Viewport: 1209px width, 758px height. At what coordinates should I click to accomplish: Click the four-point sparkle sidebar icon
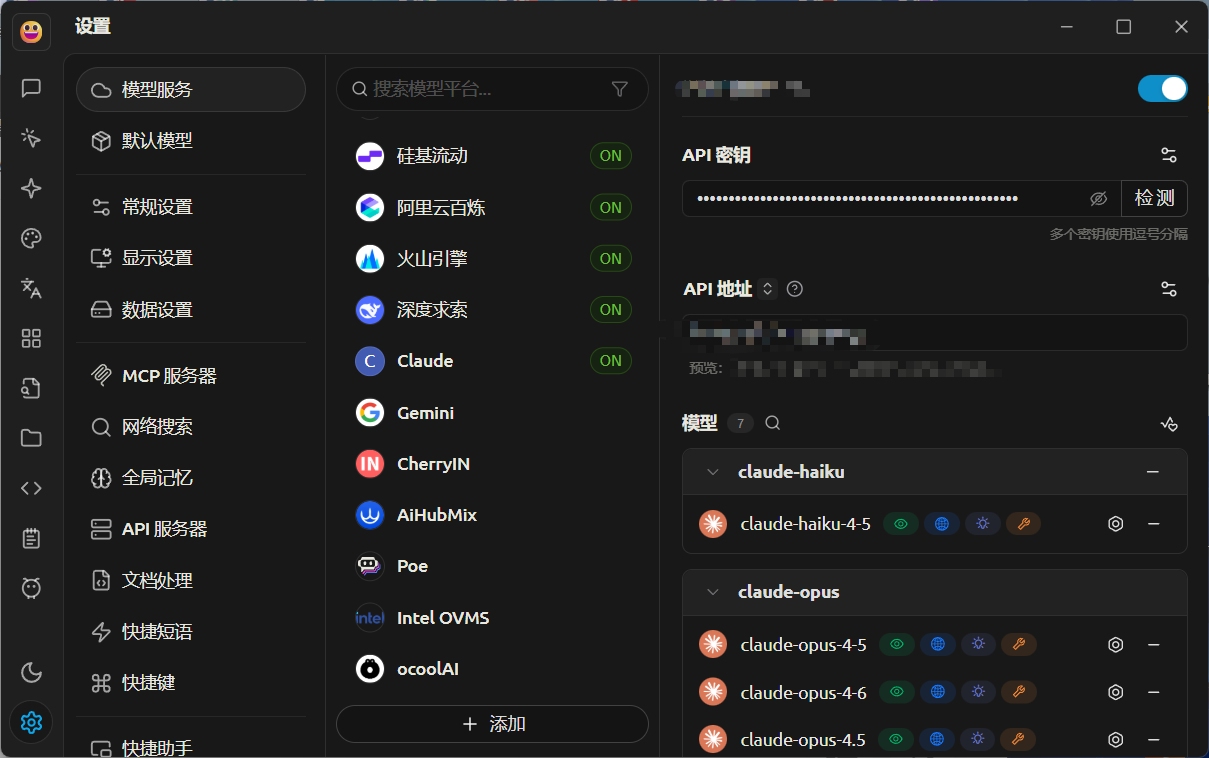point(31,188)
